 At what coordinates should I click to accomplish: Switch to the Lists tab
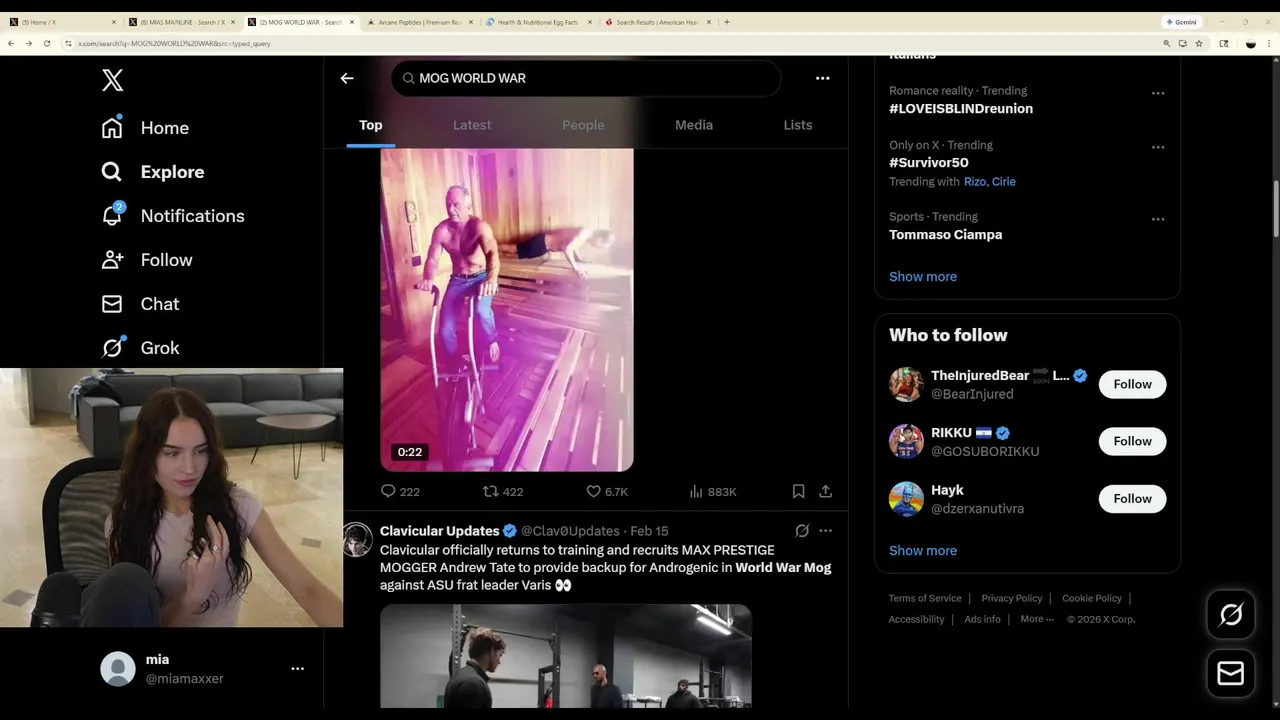click(798, 125)
